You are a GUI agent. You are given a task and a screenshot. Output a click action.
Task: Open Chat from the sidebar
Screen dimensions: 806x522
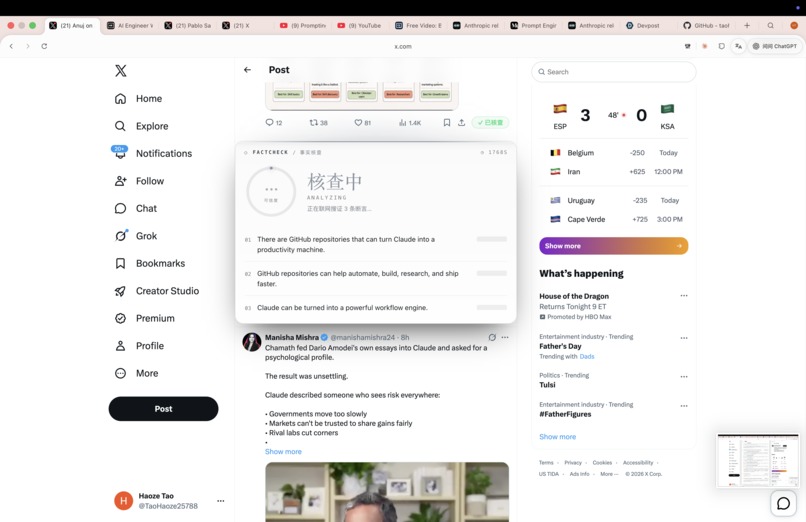[136, 209]
